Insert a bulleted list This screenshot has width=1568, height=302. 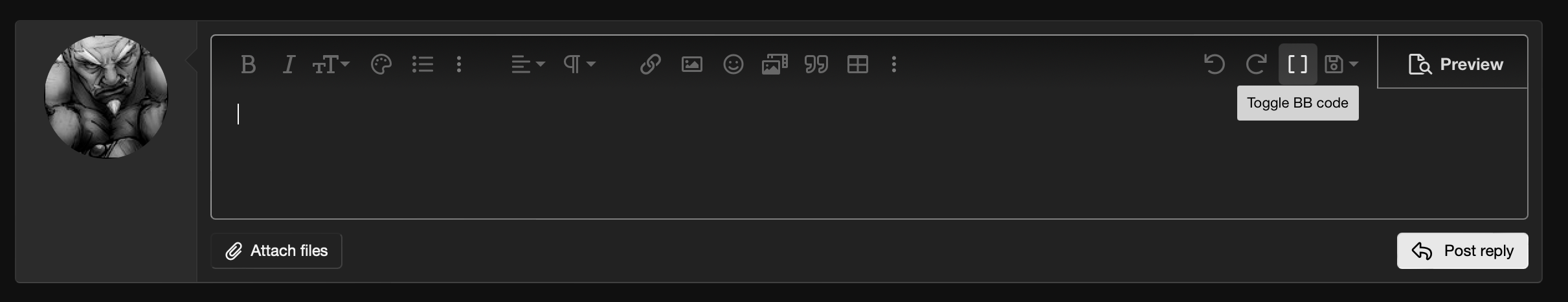tap(423, 64)
